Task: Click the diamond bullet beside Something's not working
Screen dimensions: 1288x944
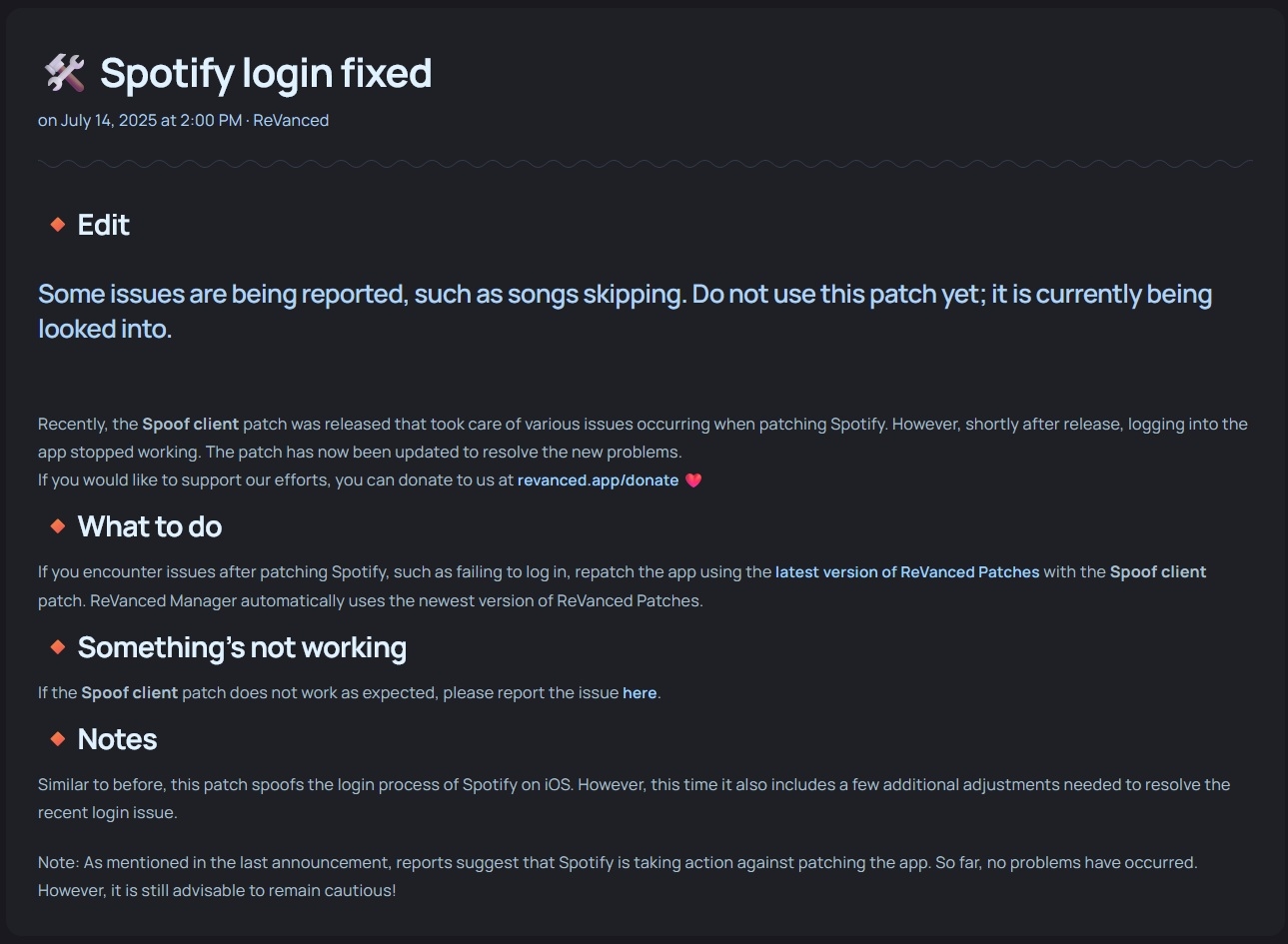Action: pos(58,647)
